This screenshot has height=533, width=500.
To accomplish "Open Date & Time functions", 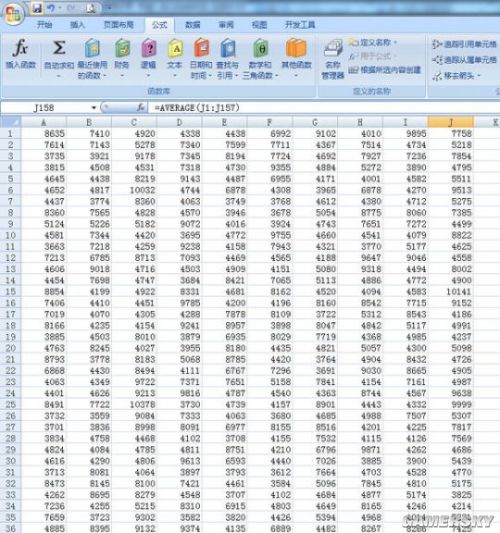I will tap(201, 58).
